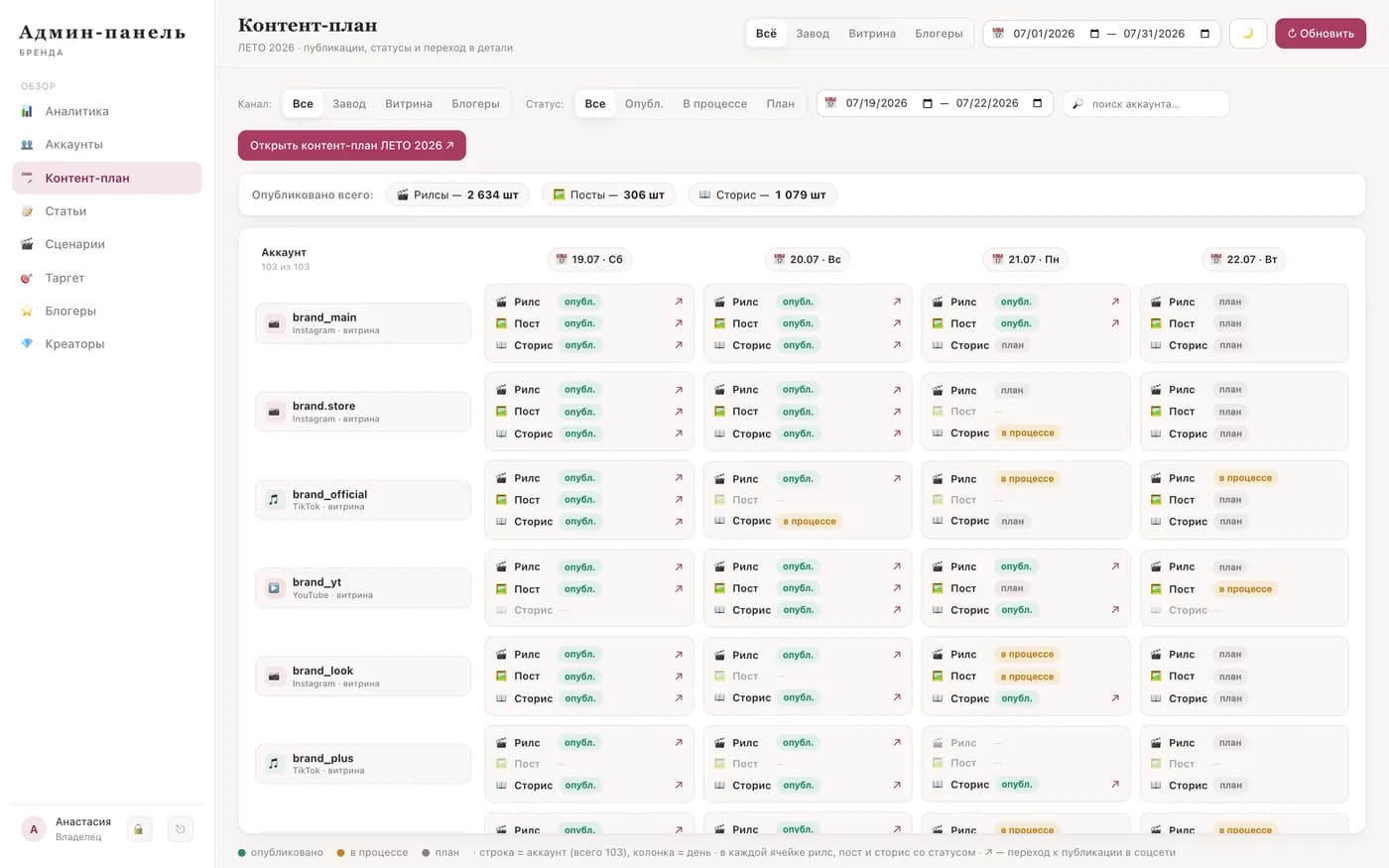
Task: Click the refresh icon in sidebar footer
Action: [181, 829]
